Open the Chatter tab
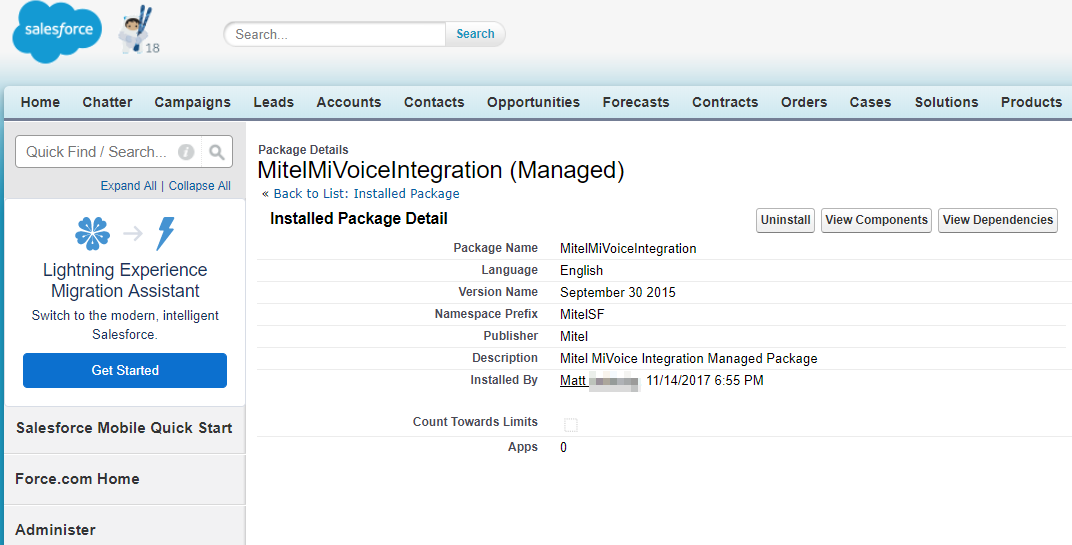 pyautogui.click(x=107, y=102)
